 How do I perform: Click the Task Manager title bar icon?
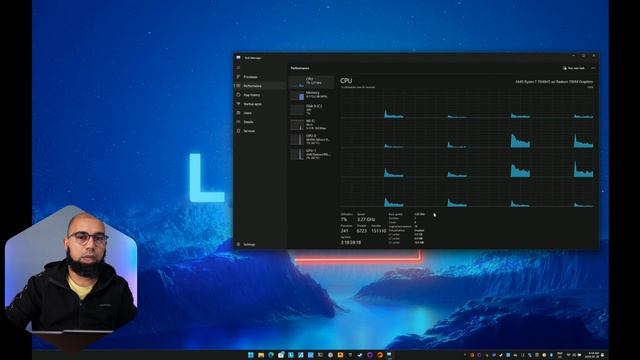[x=238, y=58]
